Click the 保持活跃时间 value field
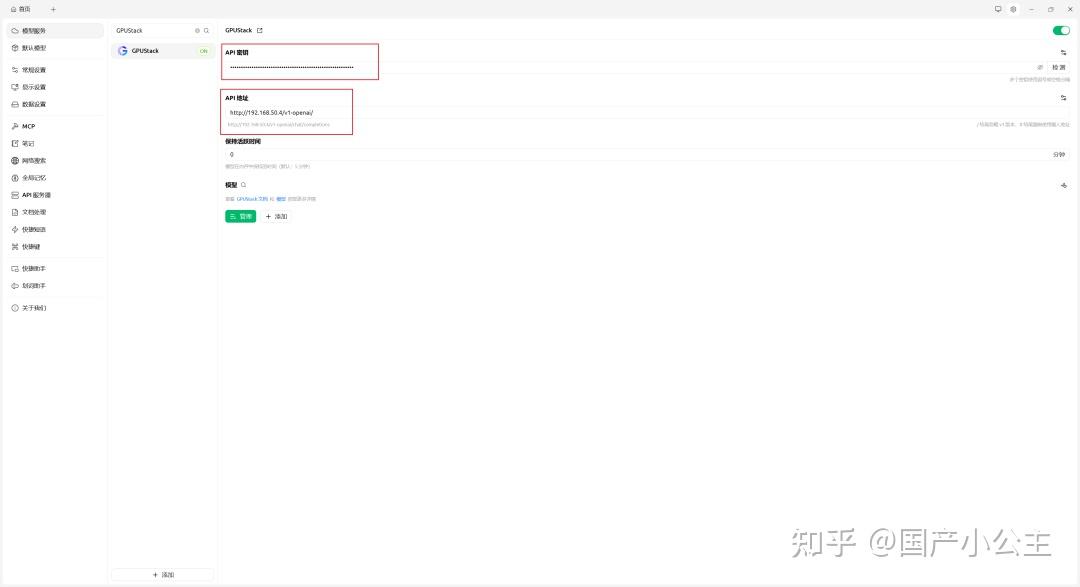This screenshot has height=587, width=1080. [637, 155]
